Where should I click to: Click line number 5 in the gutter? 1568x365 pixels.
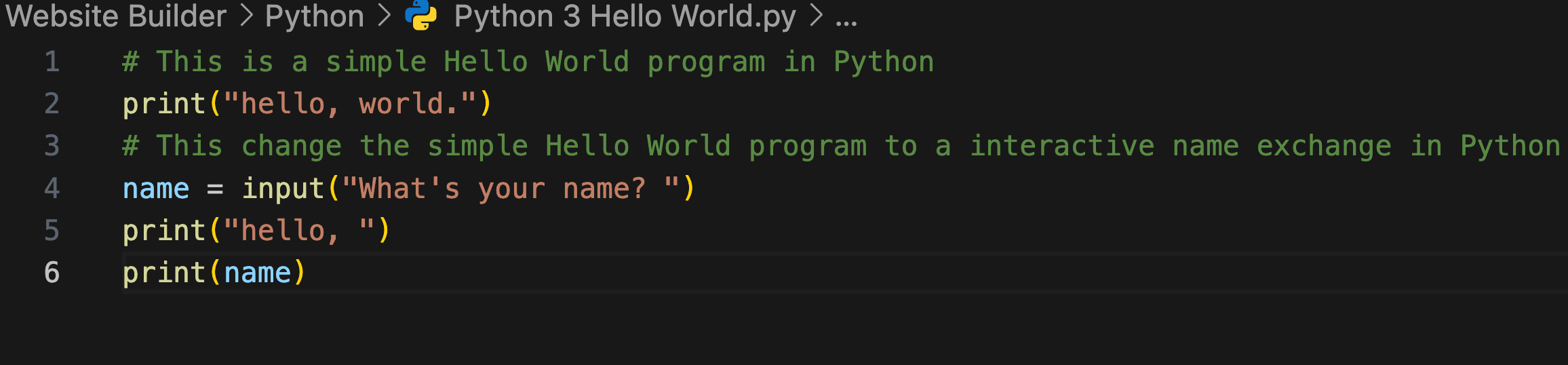[x=52, y=231]
